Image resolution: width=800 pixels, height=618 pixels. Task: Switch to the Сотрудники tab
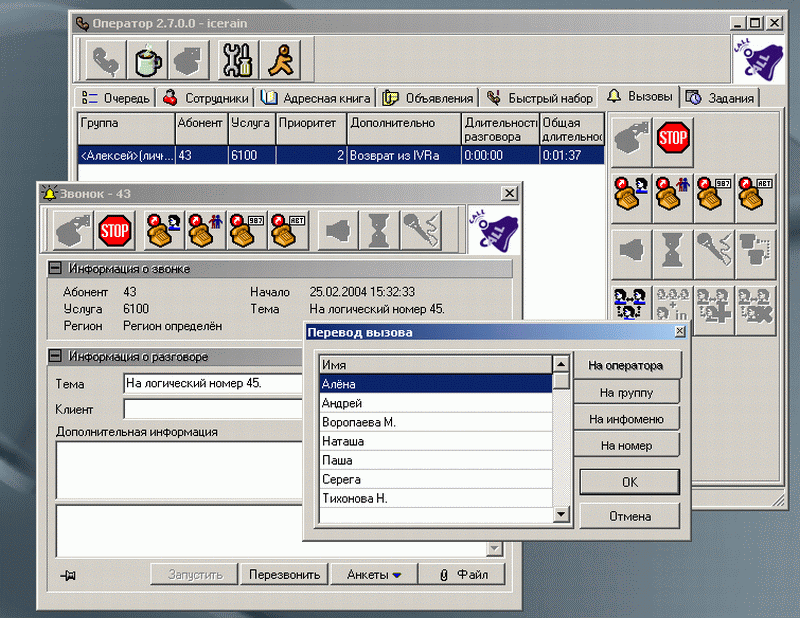point(206,98)
